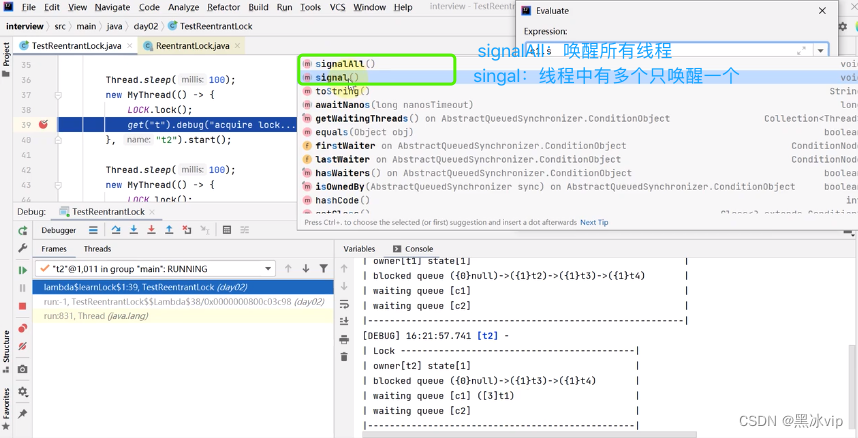Expand the Evaluate expression field
The height and width of the screenshot is (438, 858).
tap(802, 51)
